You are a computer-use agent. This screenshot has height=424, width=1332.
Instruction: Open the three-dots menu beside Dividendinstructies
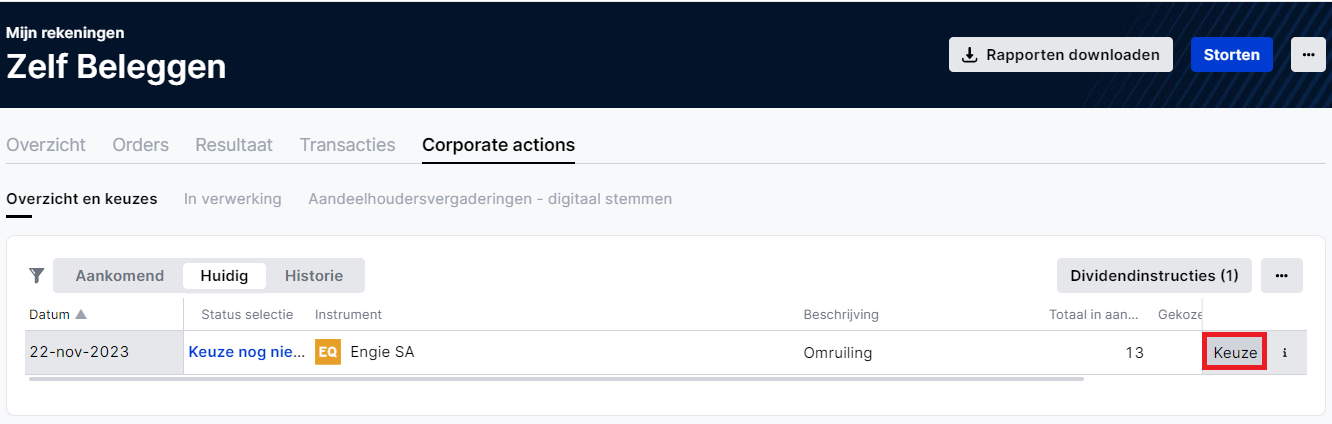(x=1282, y=275)
